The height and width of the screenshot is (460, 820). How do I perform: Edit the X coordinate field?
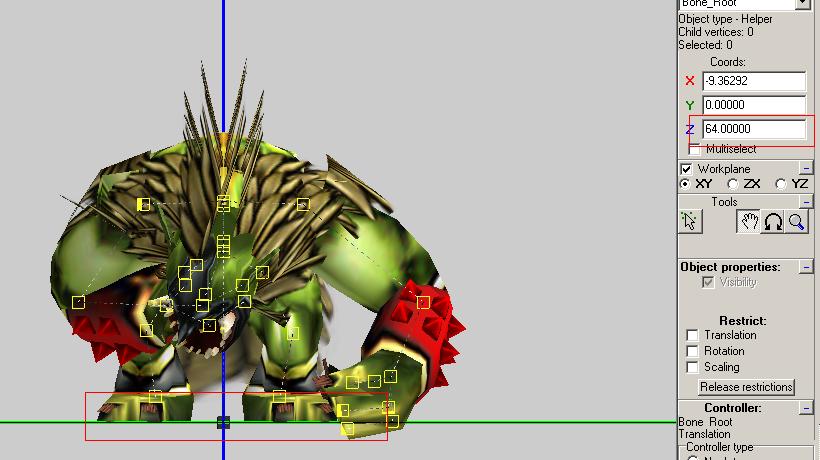[x=754, y=81]
